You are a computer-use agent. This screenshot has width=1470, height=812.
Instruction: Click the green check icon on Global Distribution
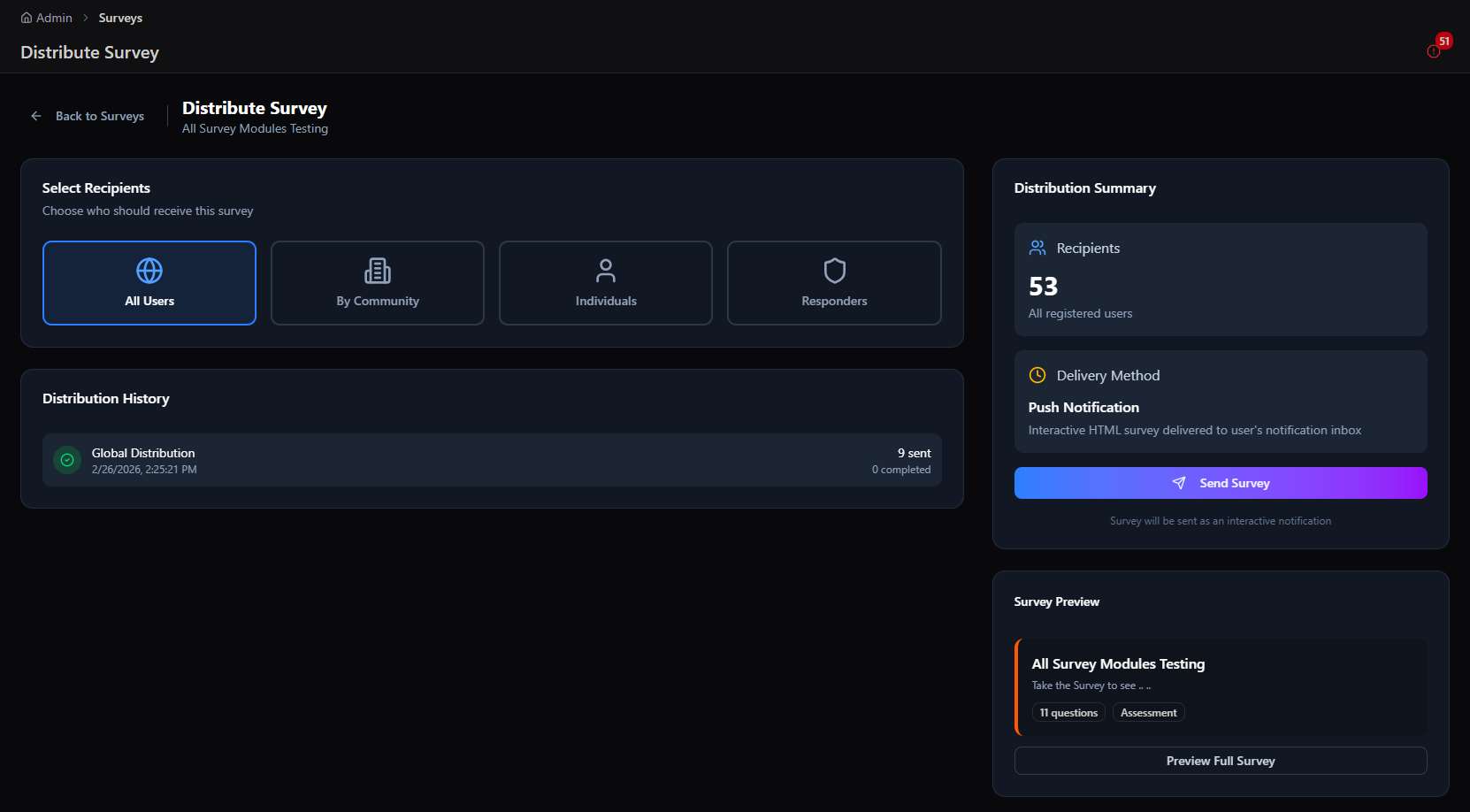click(x=67, y=460)
